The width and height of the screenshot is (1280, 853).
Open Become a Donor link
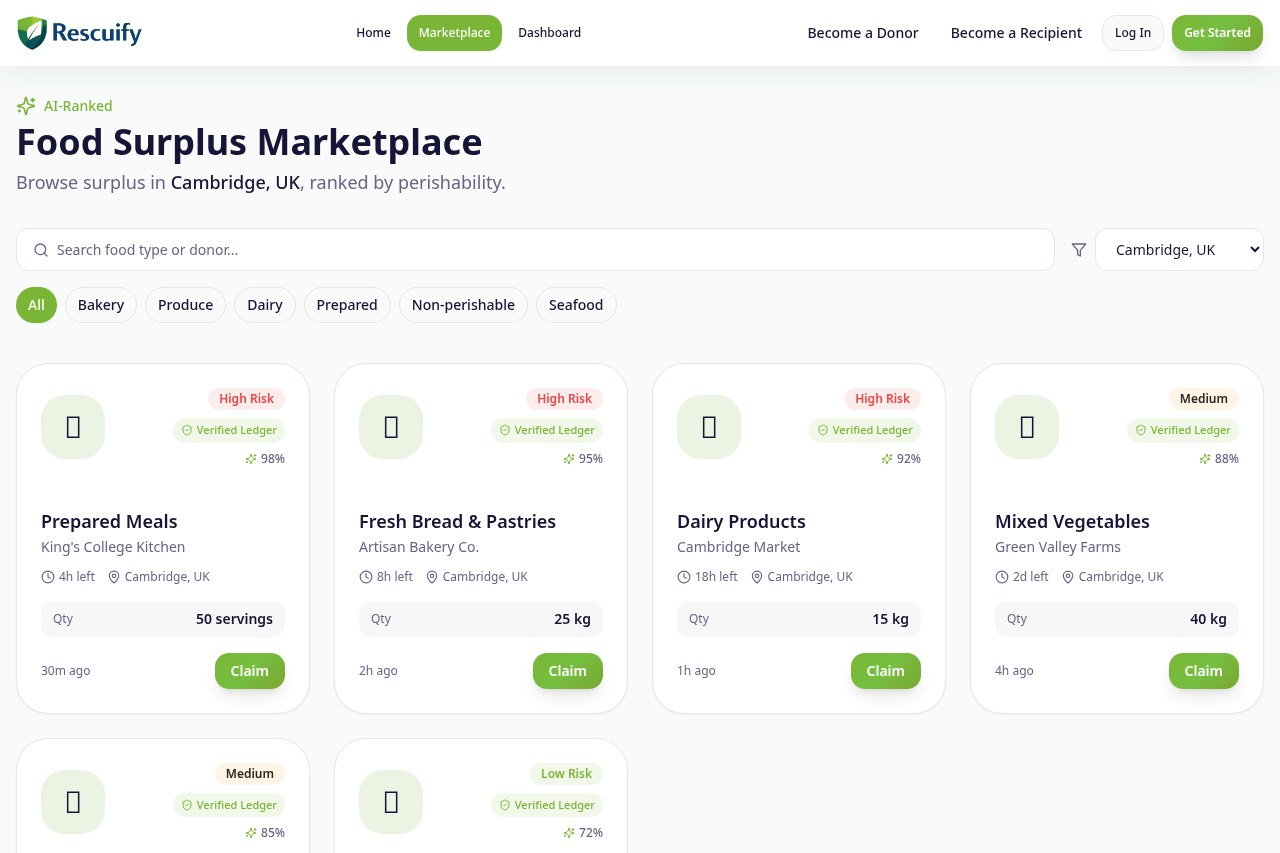pos(863,33)
